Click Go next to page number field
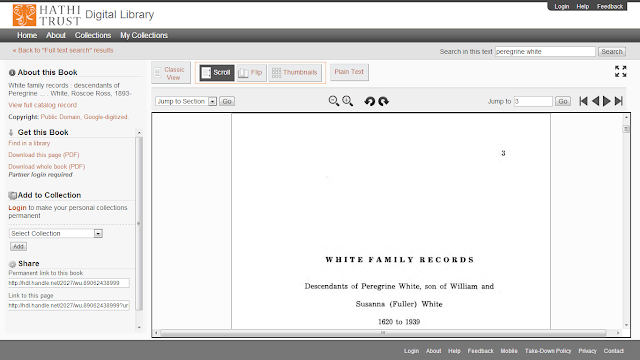The width and height of the screenshot is (640, 360). click(562, 101)
